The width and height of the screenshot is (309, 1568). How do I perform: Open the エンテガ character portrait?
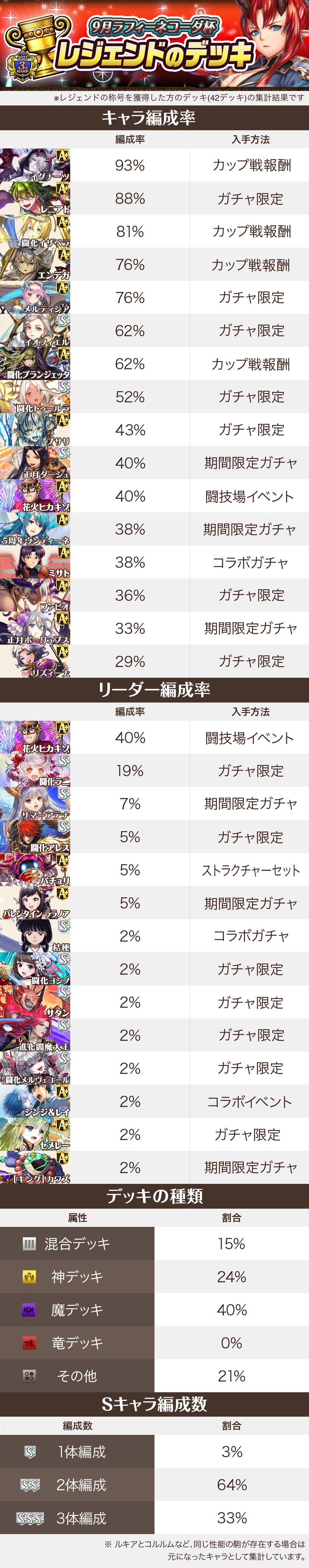(35, 265)
